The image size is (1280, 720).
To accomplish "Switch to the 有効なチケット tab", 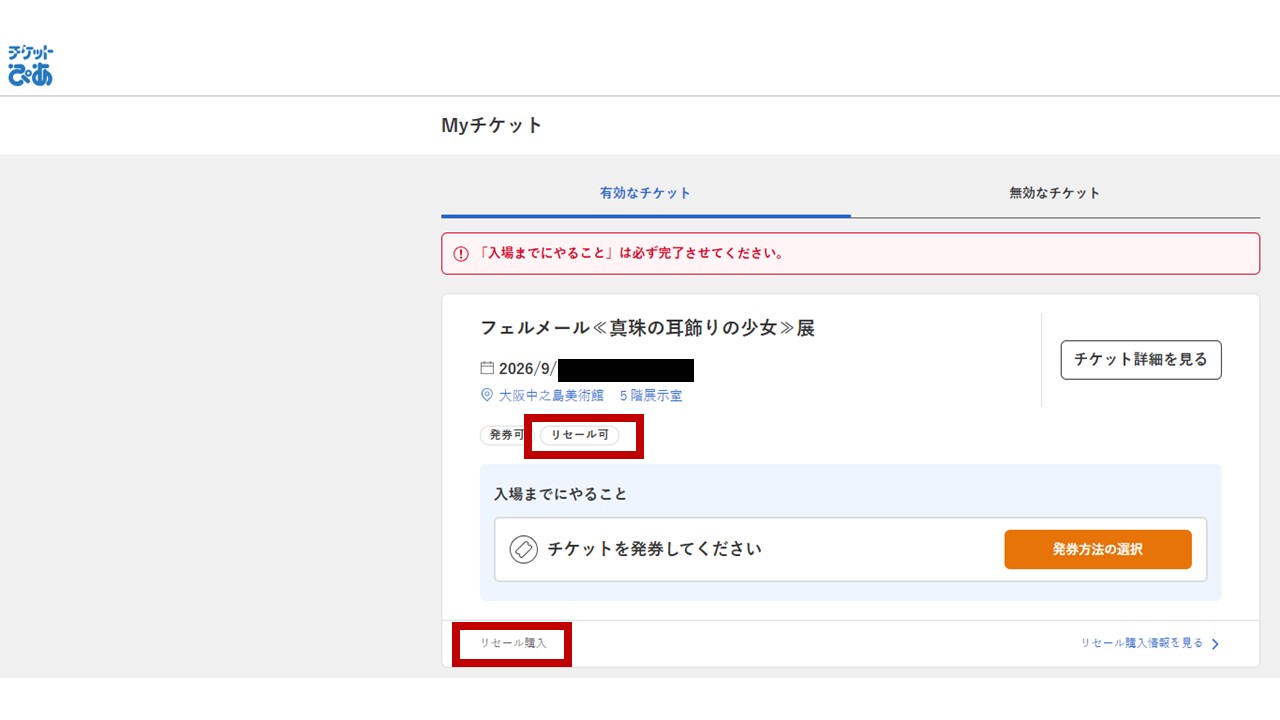I will 645,193.
